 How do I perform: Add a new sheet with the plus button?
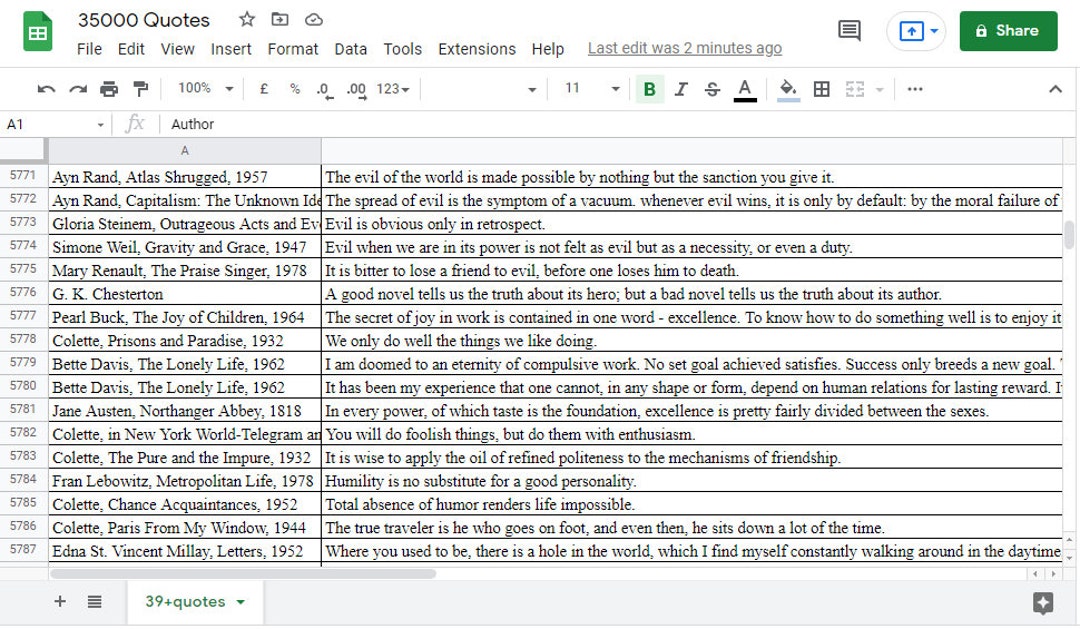pyautogui.click(x=59, y=601)
